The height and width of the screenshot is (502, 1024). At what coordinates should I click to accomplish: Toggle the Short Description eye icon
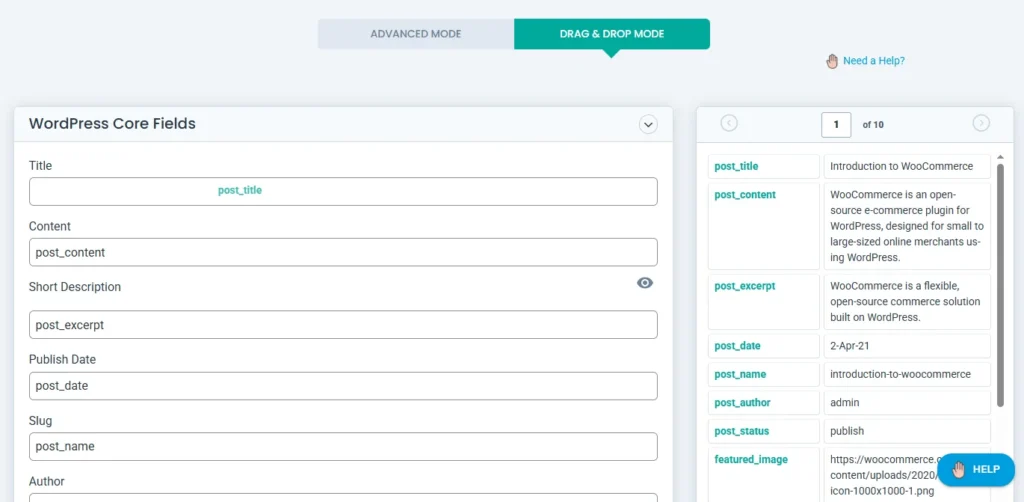[x=645, y=283]
